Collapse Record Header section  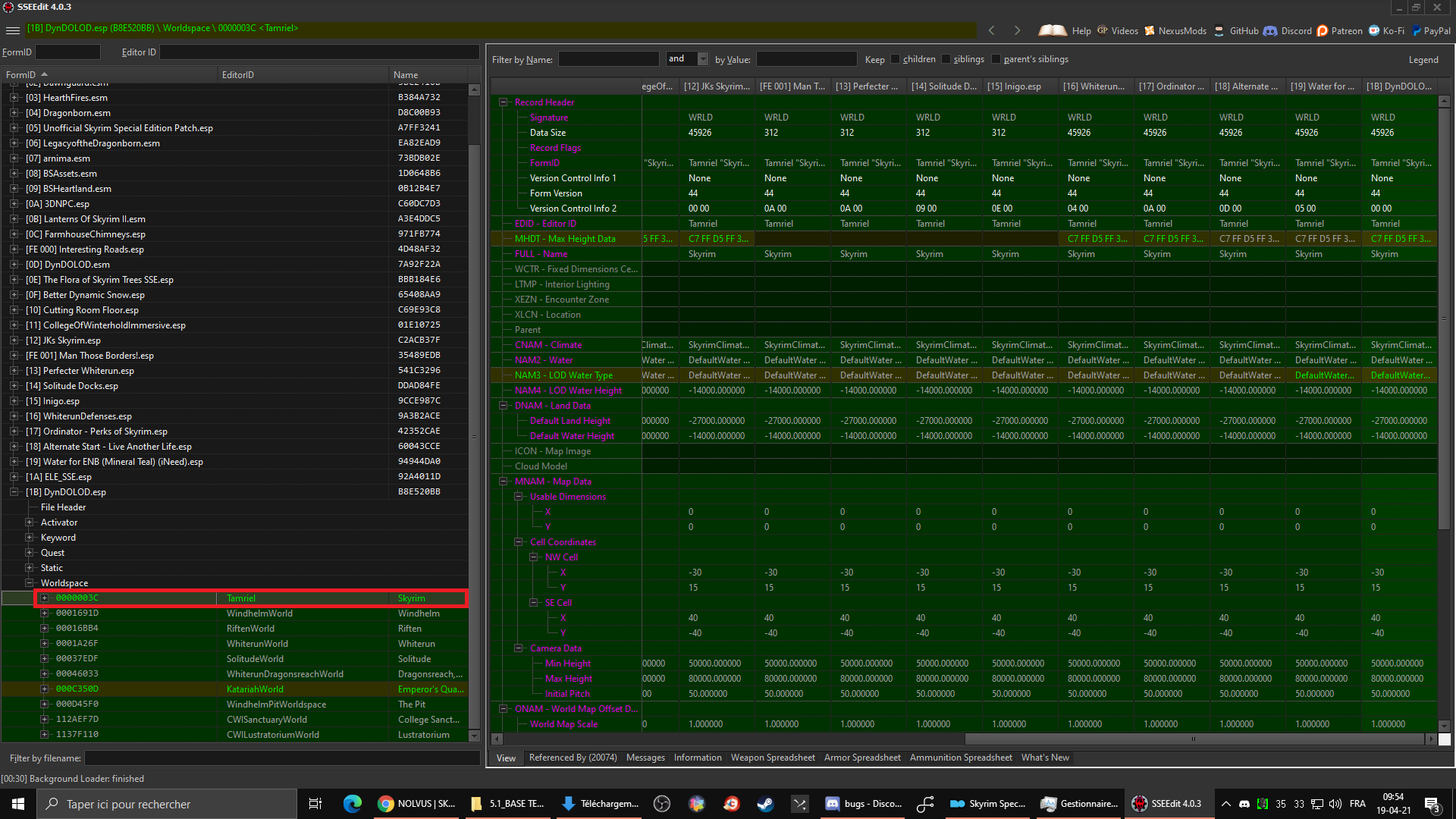pyautogui.click(x=503, y=102)
